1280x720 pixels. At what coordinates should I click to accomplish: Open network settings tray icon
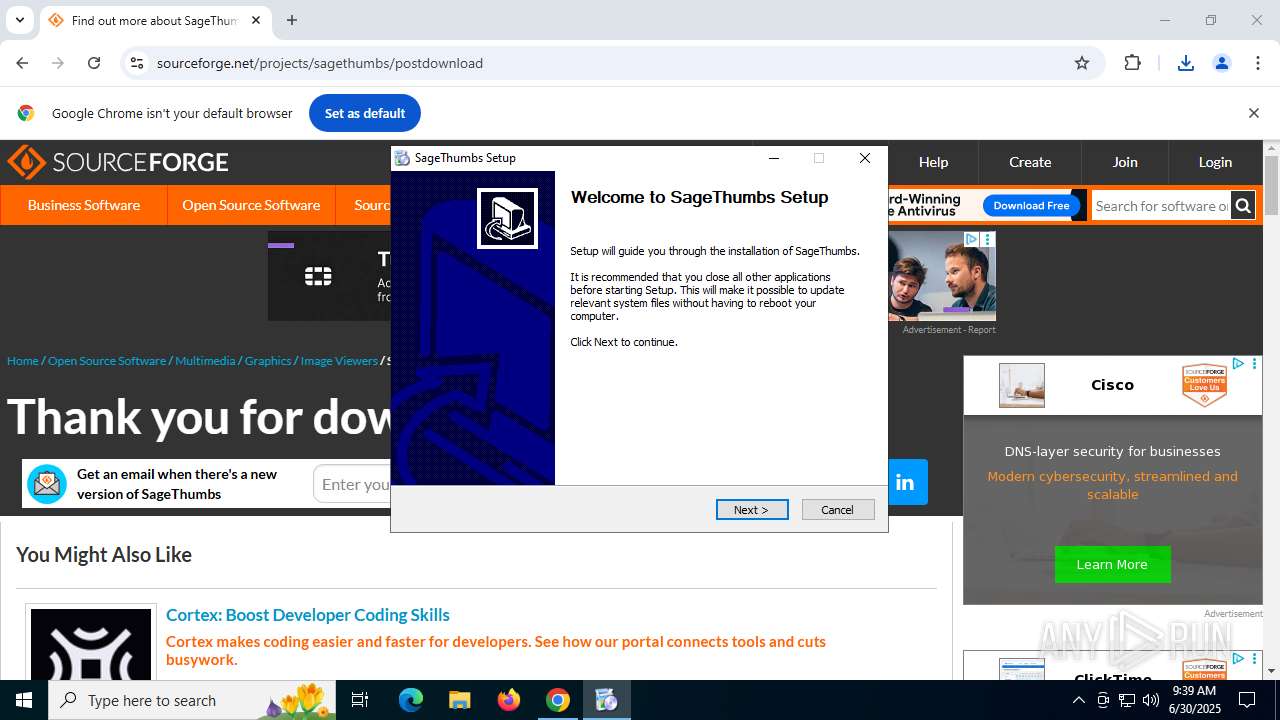[x=1126, y=700]
